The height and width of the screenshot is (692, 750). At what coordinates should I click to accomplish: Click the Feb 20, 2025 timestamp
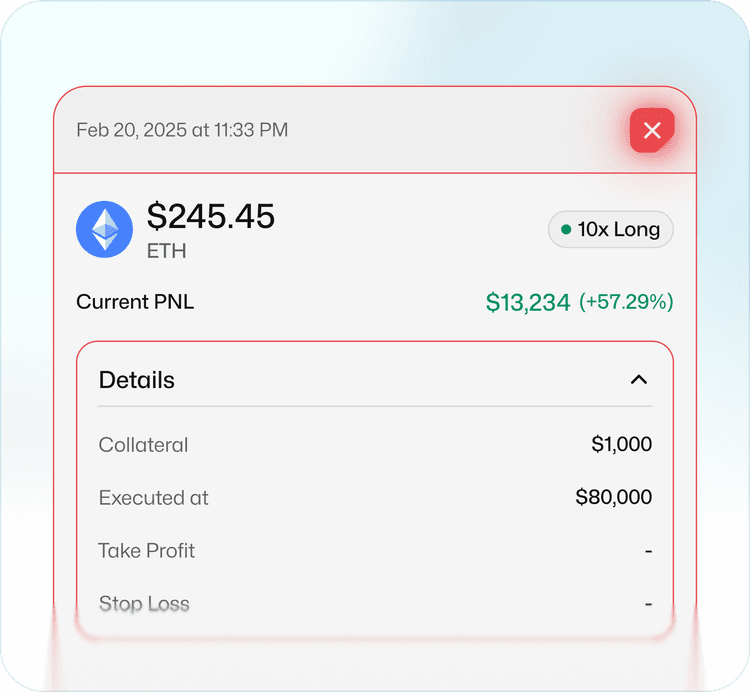pyautogui.click(x=182, y=130)
